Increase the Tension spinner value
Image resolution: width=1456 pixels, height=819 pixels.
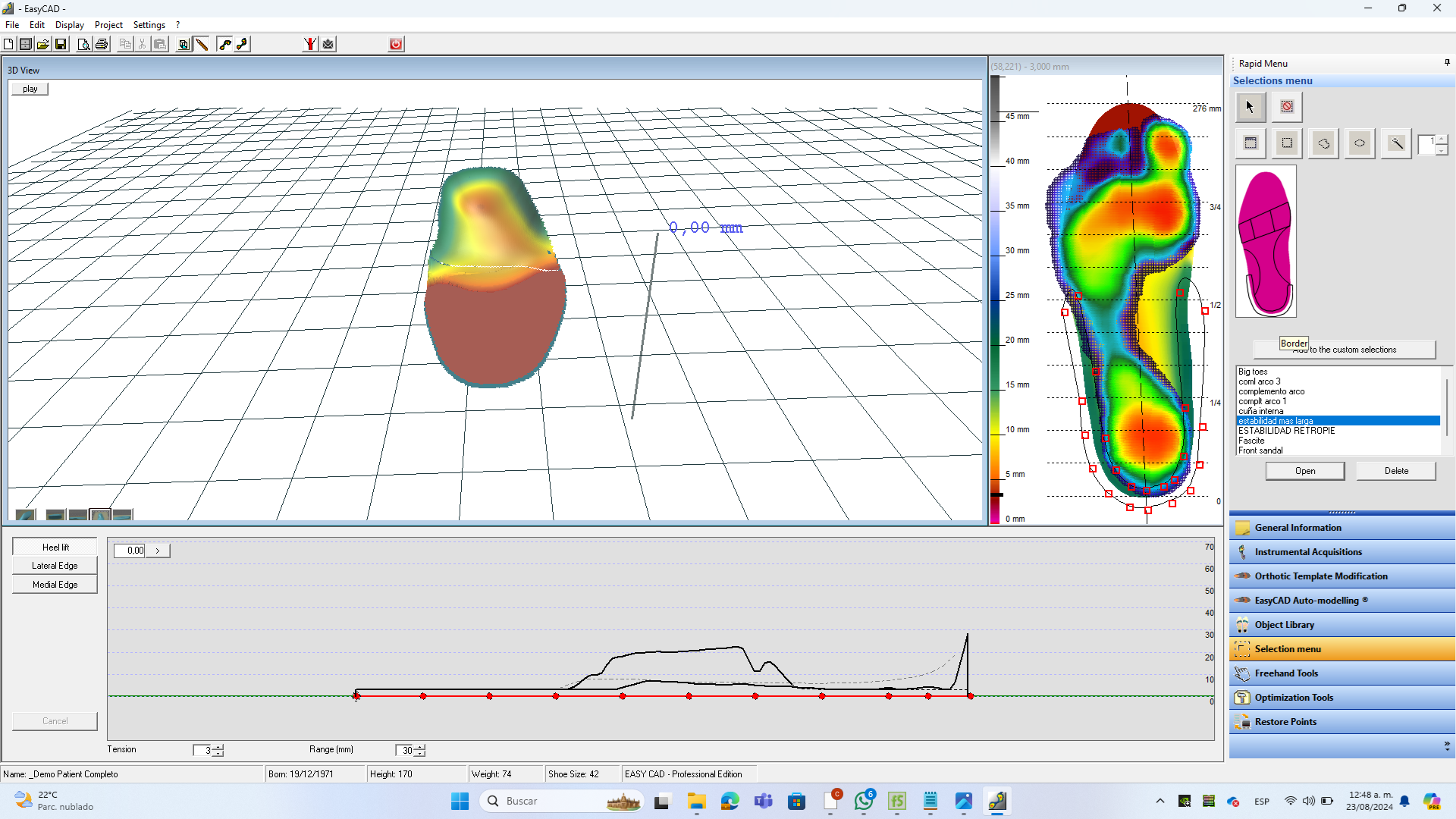(x=218, y=747)
